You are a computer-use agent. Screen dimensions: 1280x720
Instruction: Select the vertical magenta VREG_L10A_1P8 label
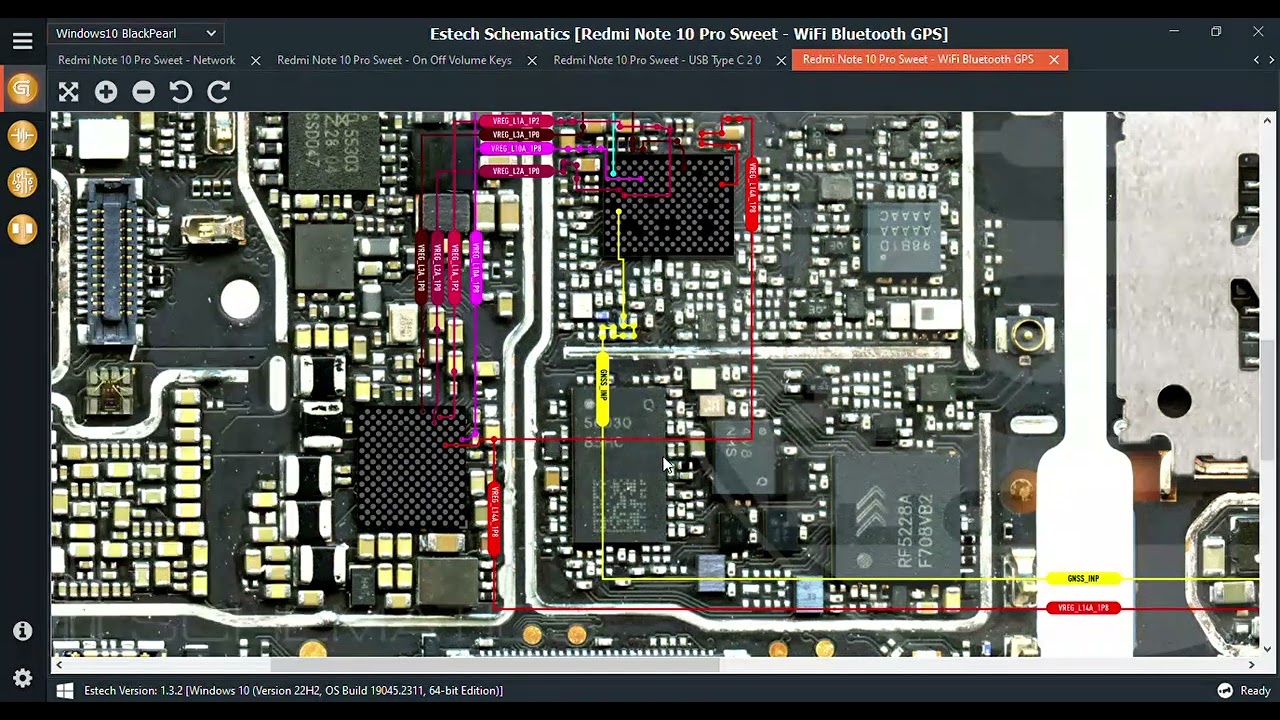(x=476, y=269)
